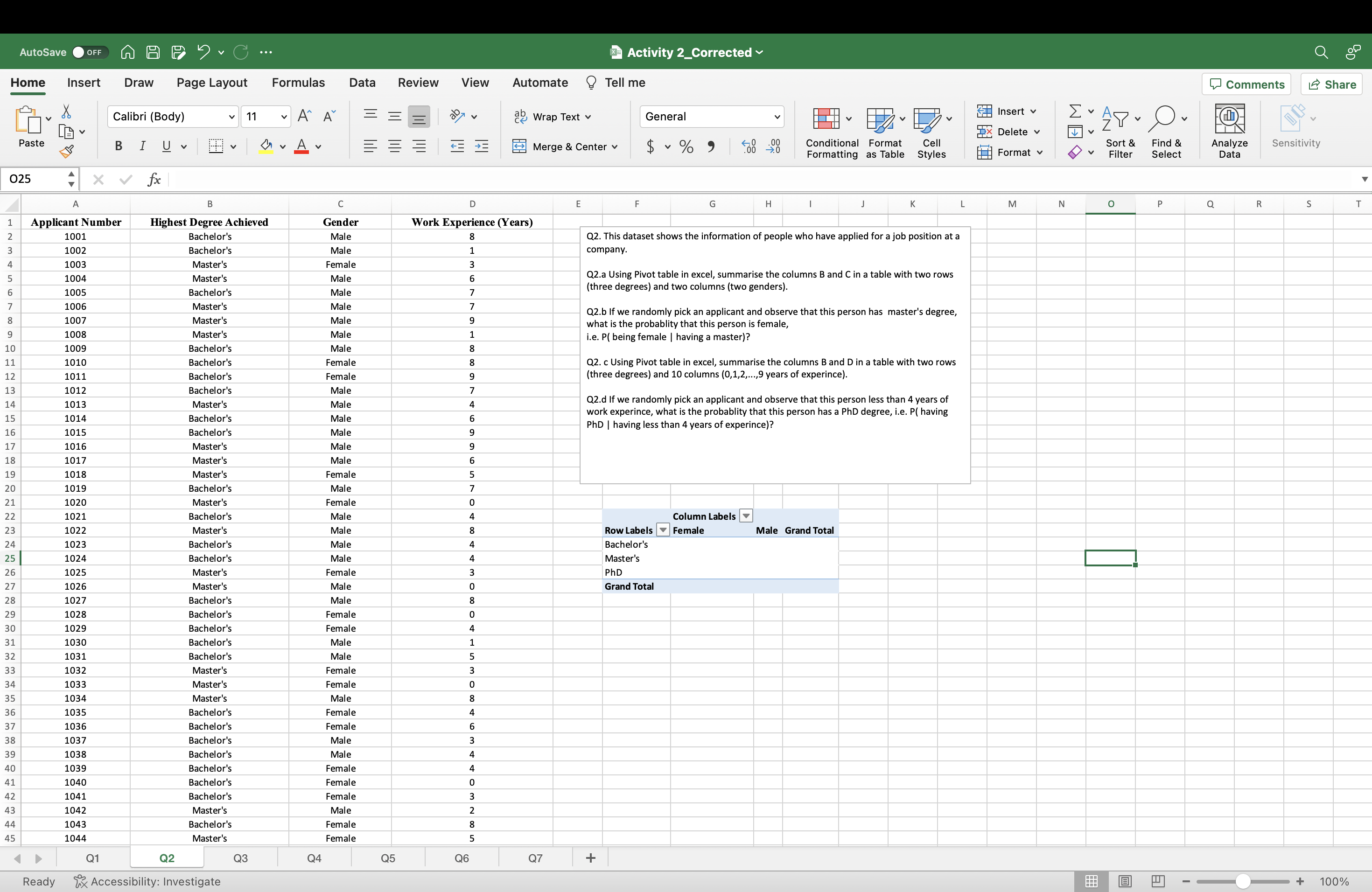Switch to the Q3 sheet tab
Image resolution: width=1372 pixels, height=892 pixels.
pyautogui.click(x=240, y=858)
